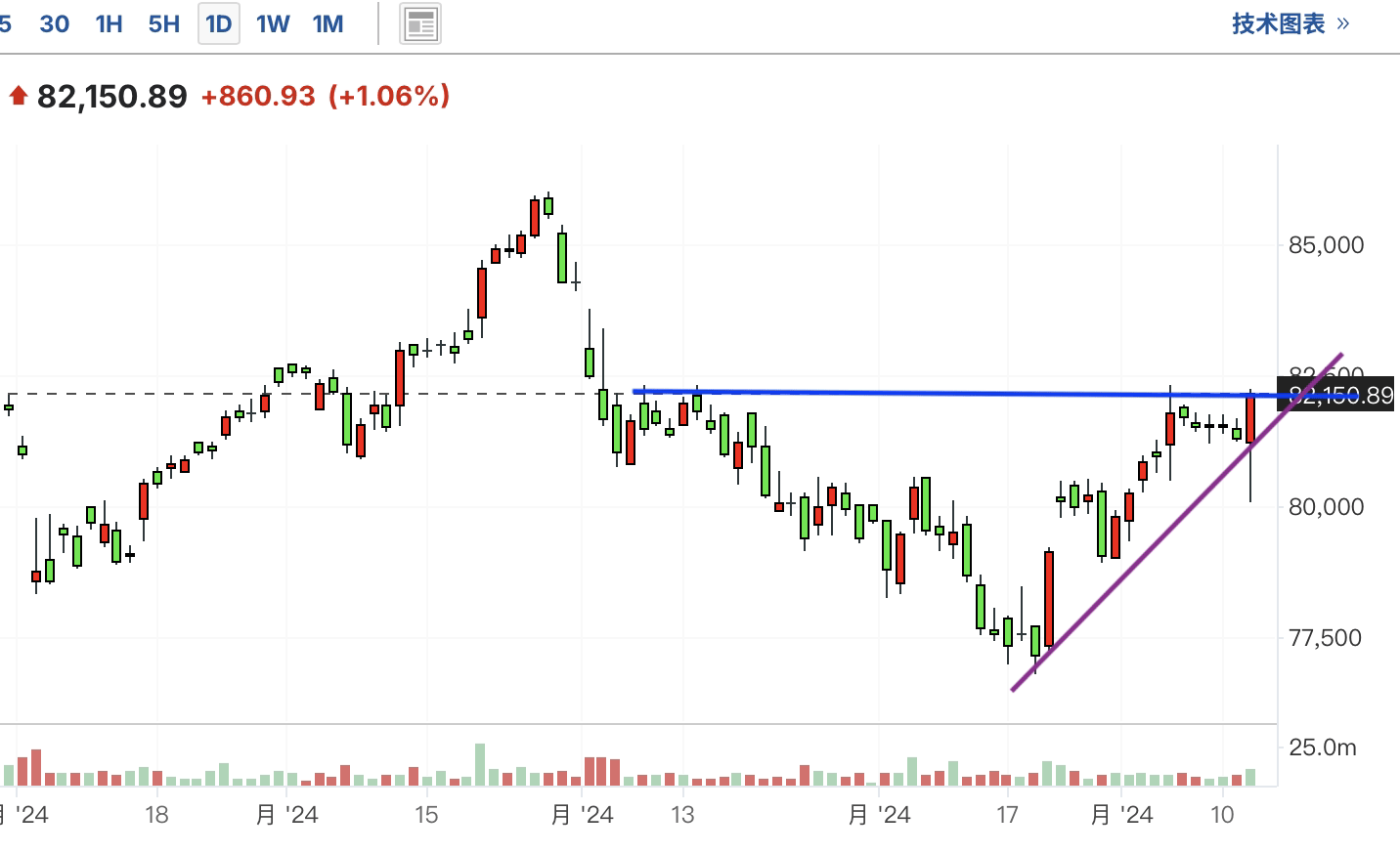The height and width of the screenshot is (854, 1400).
Task: Select the 5H timeframe
Action: 164,23
